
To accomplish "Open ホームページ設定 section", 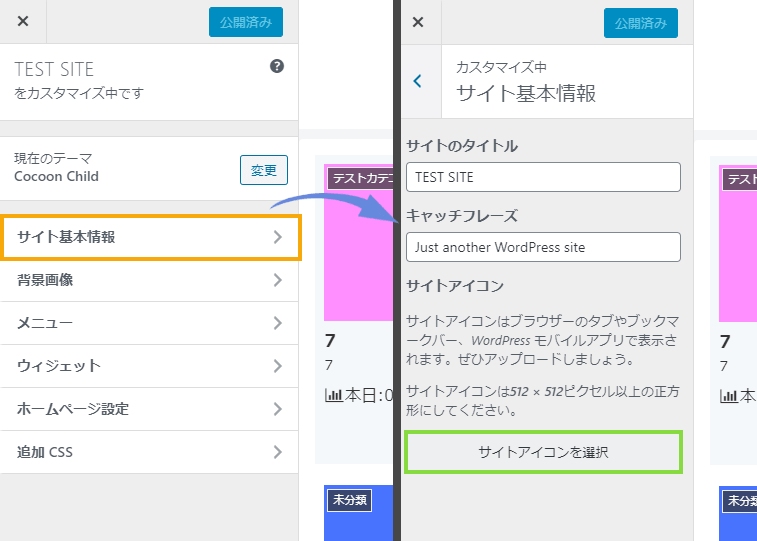I will pyautogui.click(x=149, y=409).
